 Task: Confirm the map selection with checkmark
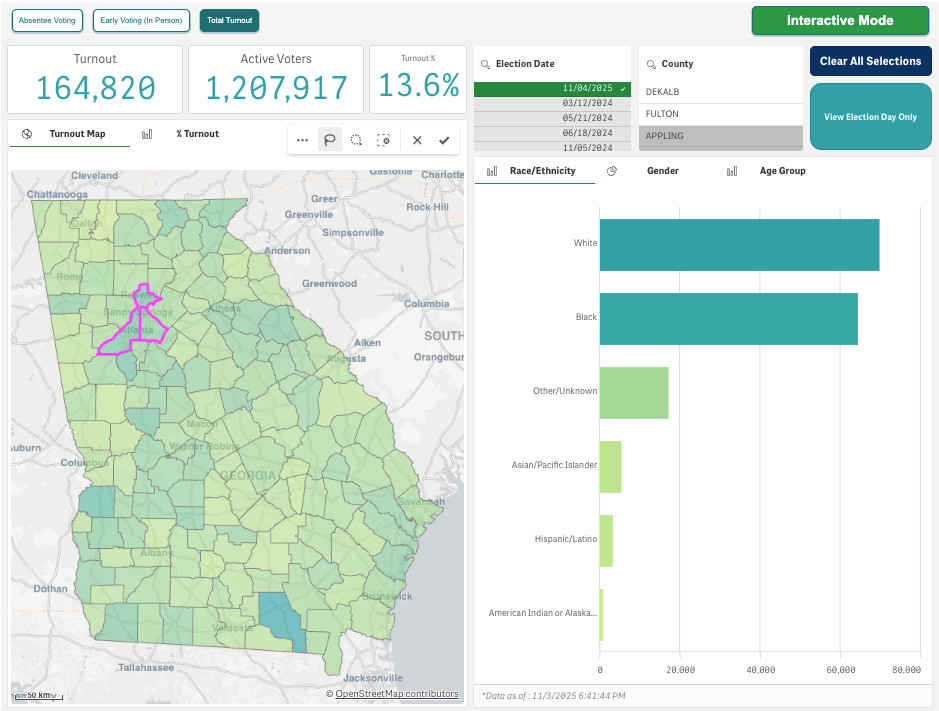(444, 141)
